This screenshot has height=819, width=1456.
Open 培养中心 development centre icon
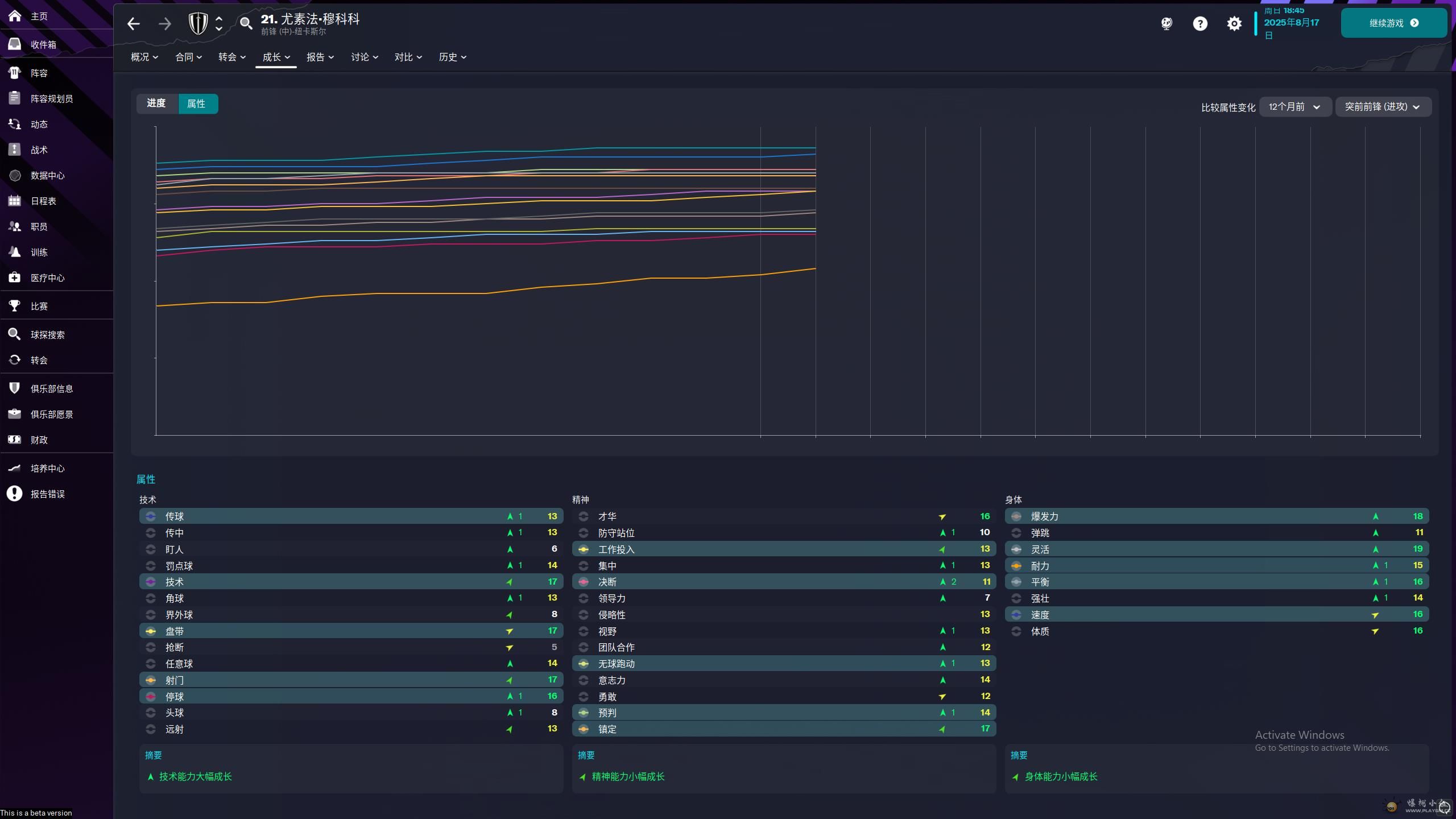tap(15, 468)
